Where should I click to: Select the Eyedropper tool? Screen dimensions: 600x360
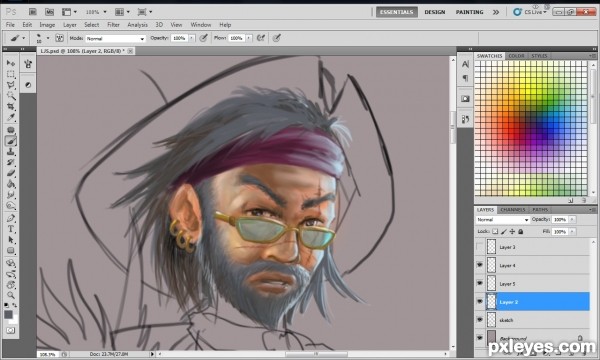(11, 117)
